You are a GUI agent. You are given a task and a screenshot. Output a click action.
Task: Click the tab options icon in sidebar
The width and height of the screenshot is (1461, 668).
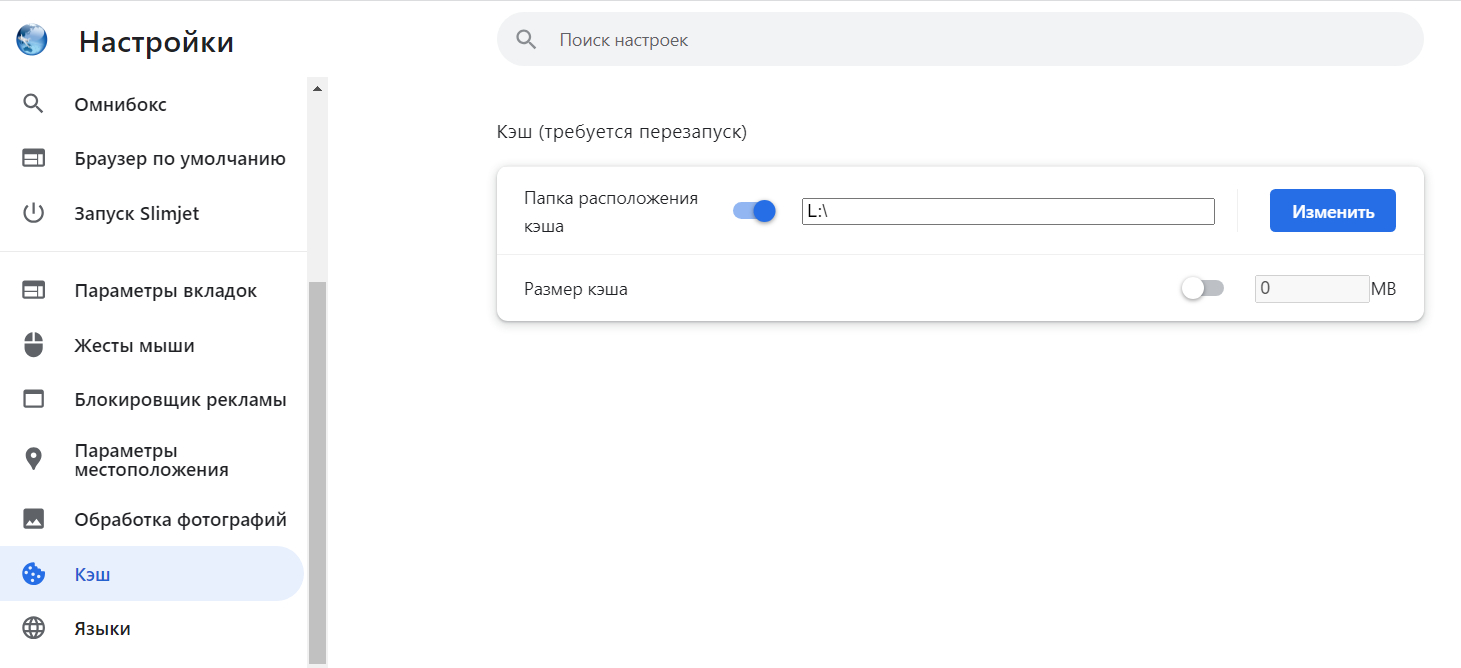tap(34, 291)
